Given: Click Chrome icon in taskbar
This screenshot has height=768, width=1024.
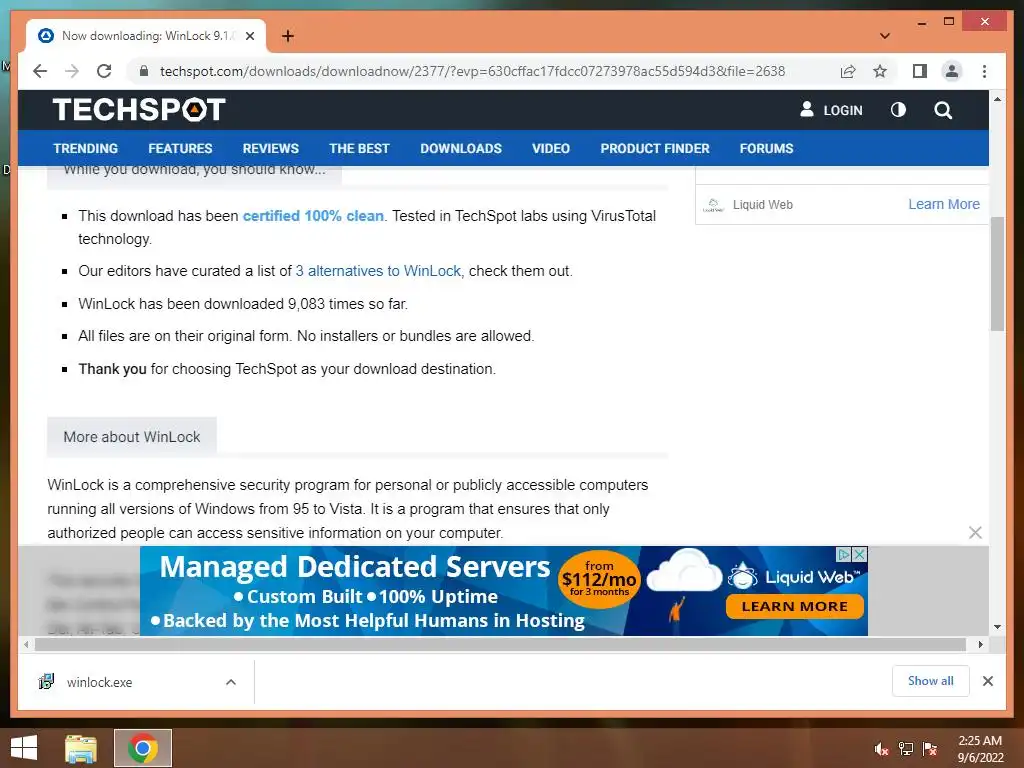Looking at the screenshot, I should click(x=143, y=748).
